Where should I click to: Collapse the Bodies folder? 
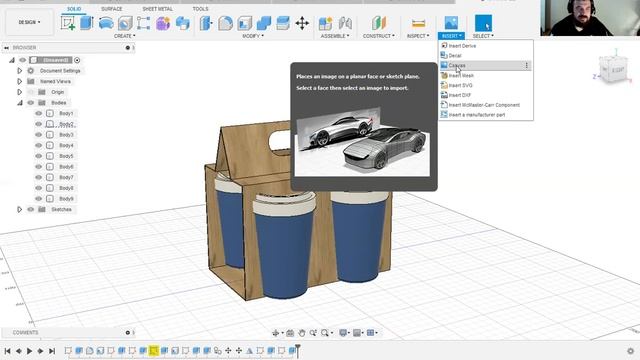pyautogui.click(x=19, y=103)
